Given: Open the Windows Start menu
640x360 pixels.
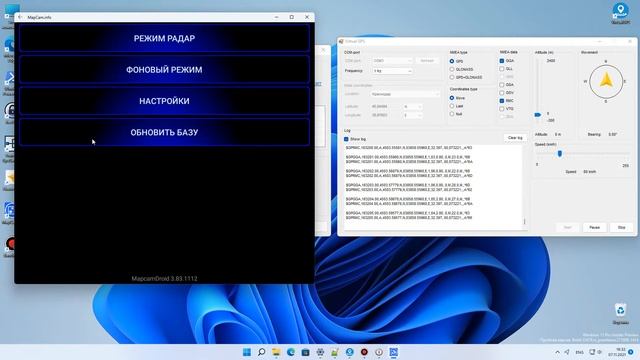Looking at the screenshot, I should point(247,352).
